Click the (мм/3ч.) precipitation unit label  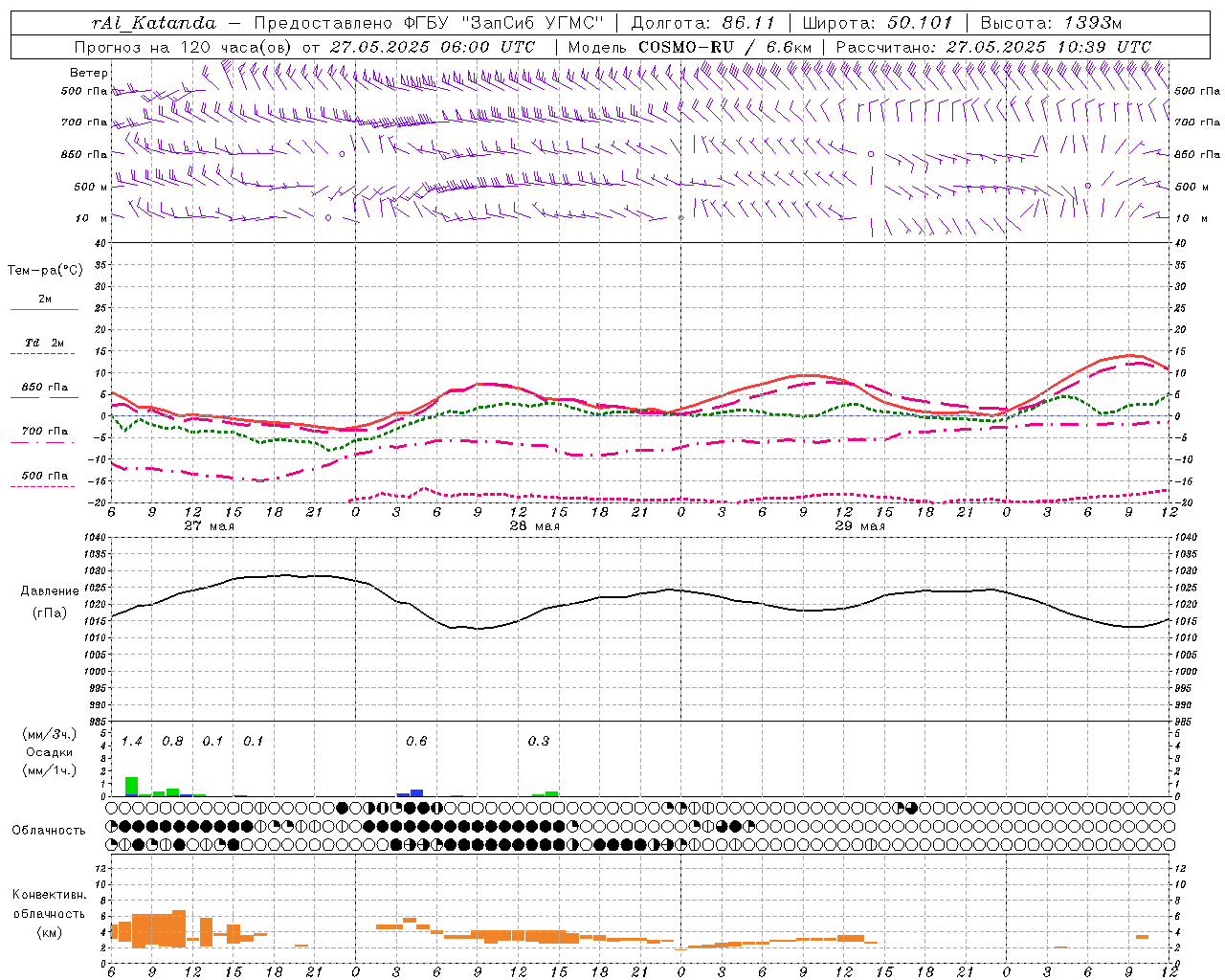click(x=49, y=735)
